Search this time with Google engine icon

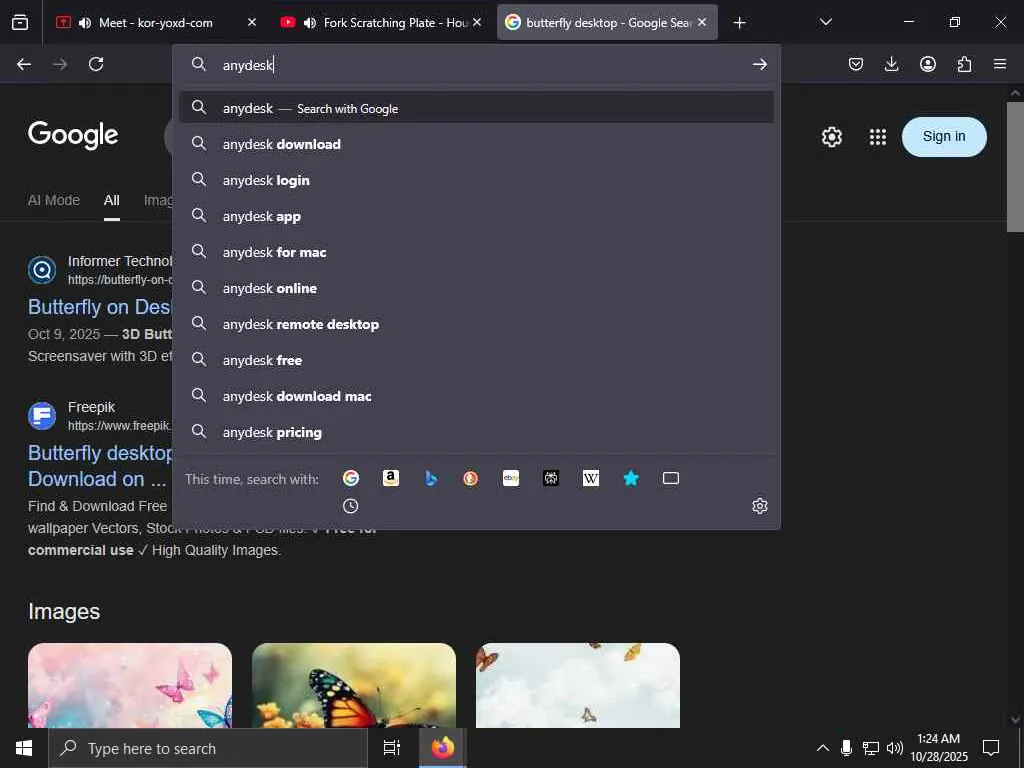[x=351, y=479]
